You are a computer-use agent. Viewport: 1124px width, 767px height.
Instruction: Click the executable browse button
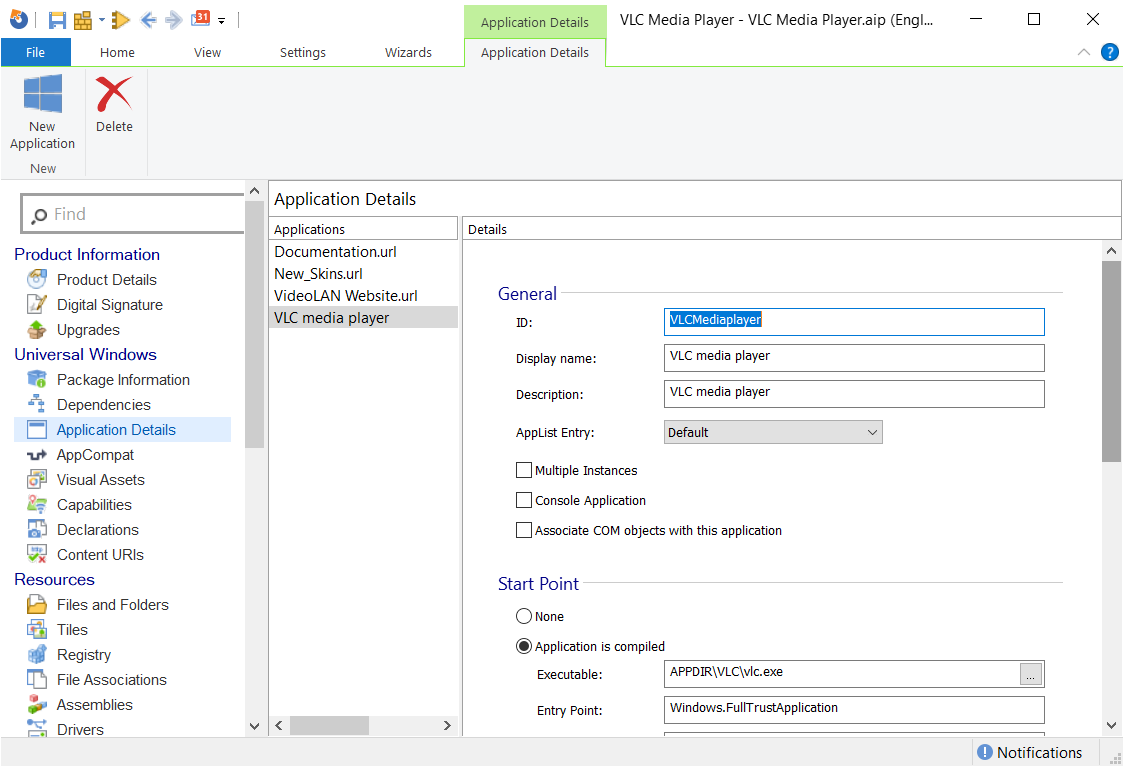(1031, 675)
